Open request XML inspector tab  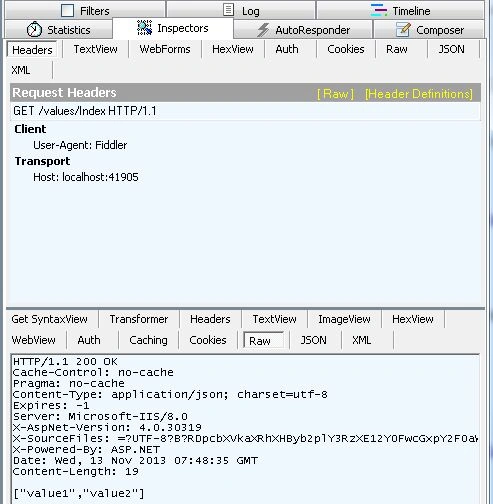[21, 70]
